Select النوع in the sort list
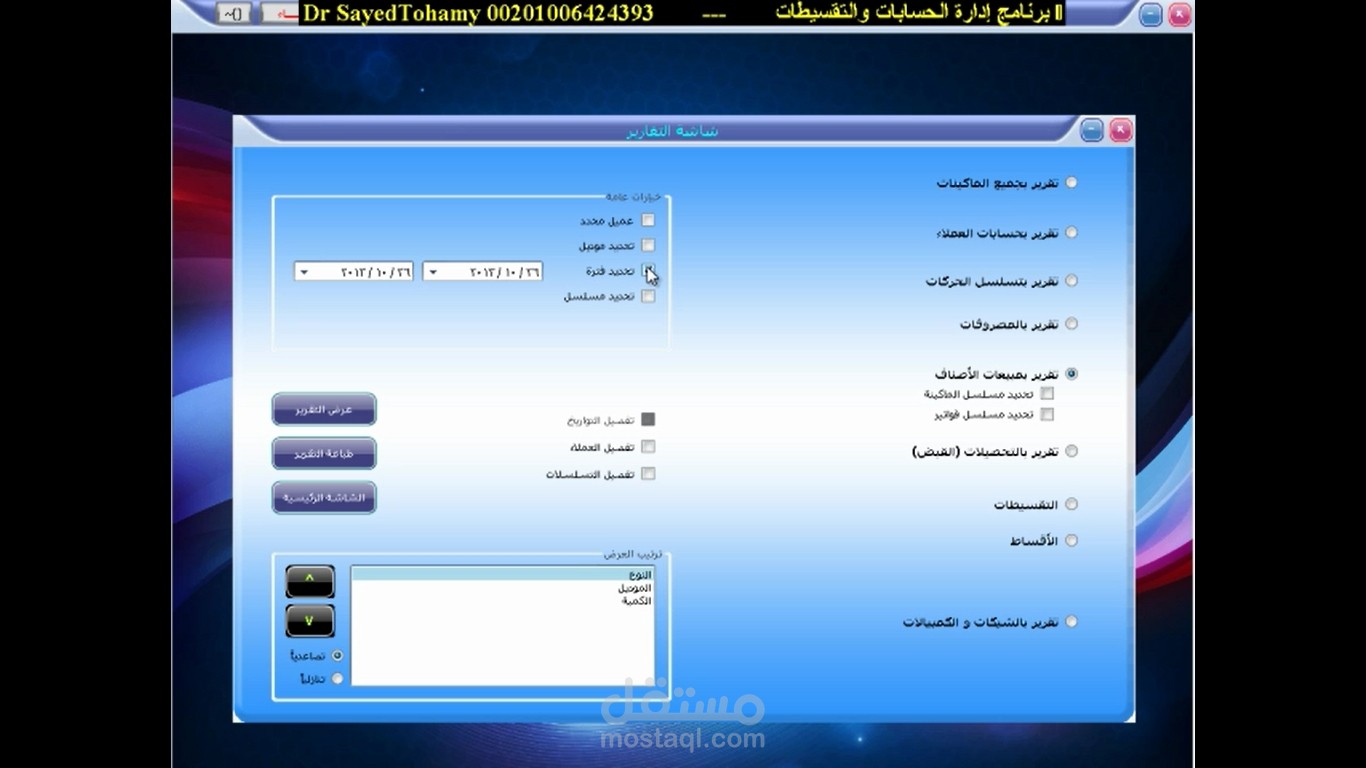Viewport: 1366px width, 768px height. 503,575
